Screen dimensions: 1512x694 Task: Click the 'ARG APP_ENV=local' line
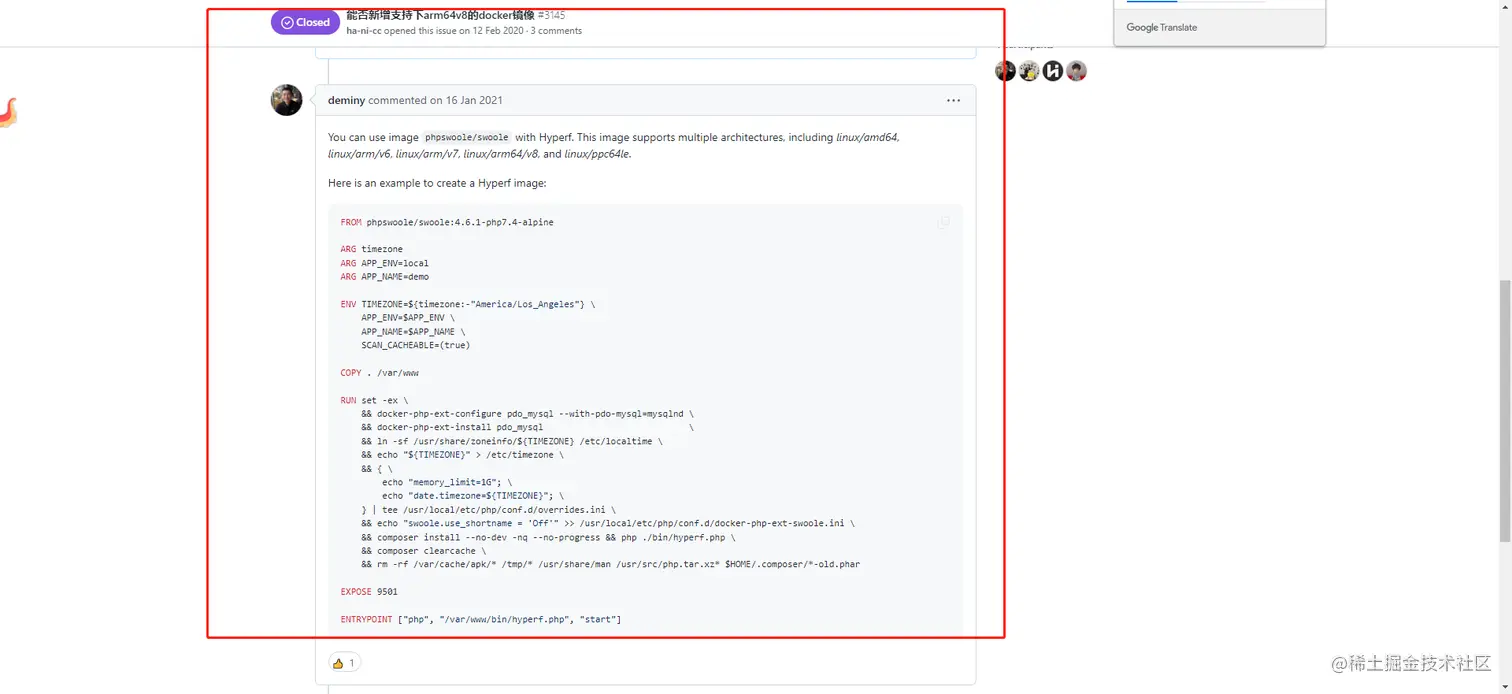[384, 263]
